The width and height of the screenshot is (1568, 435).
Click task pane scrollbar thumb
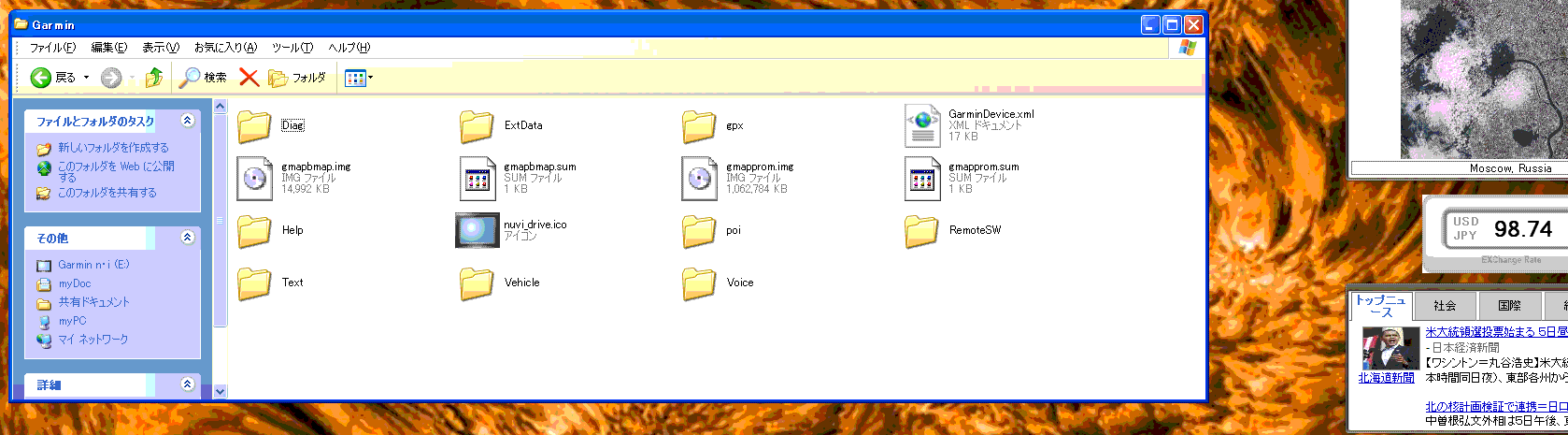[x=221, y=221]
